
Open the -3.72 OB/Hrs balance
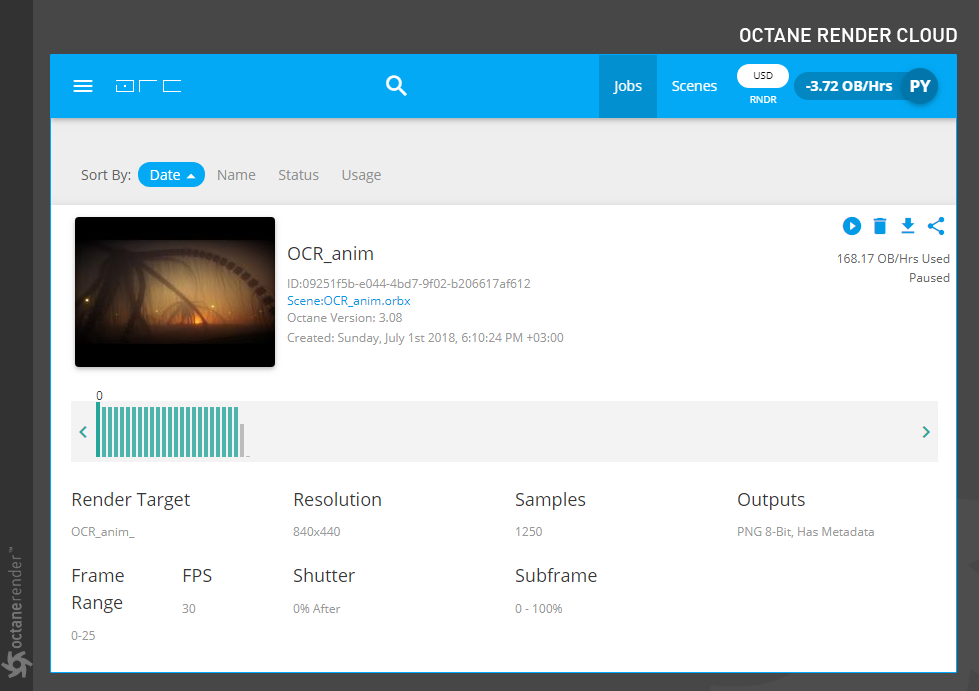click(849, 86)
